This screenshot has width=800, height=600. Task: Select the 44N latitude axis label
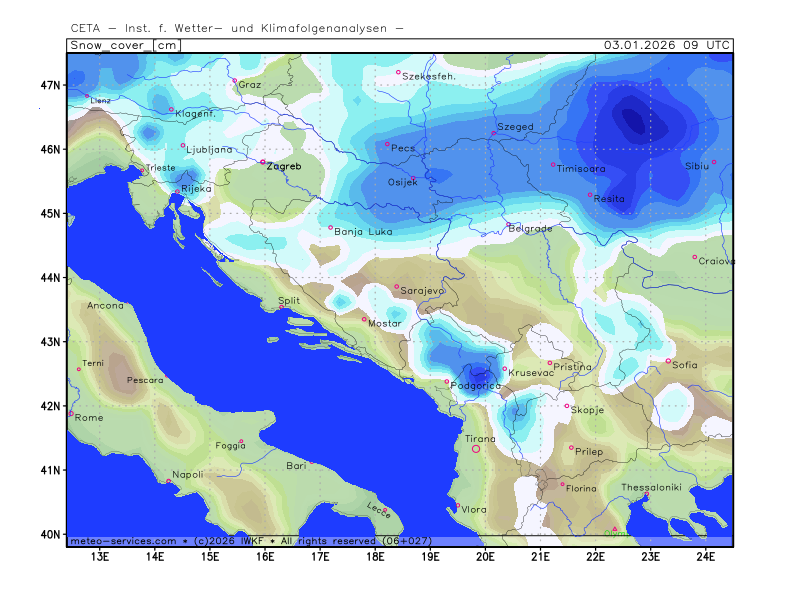(x=51, y=277)
